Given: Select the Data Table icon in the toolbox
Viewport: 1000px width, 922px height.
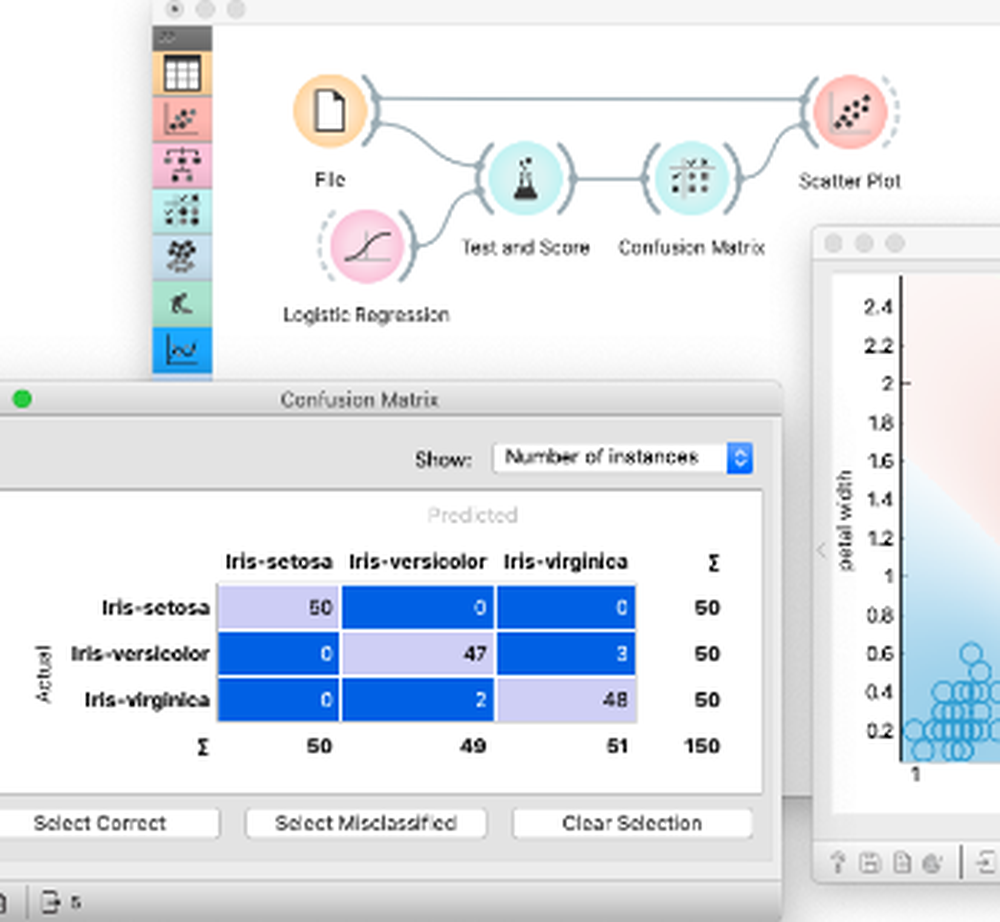Looking at the screenshot, I should [x=183, y=74].
